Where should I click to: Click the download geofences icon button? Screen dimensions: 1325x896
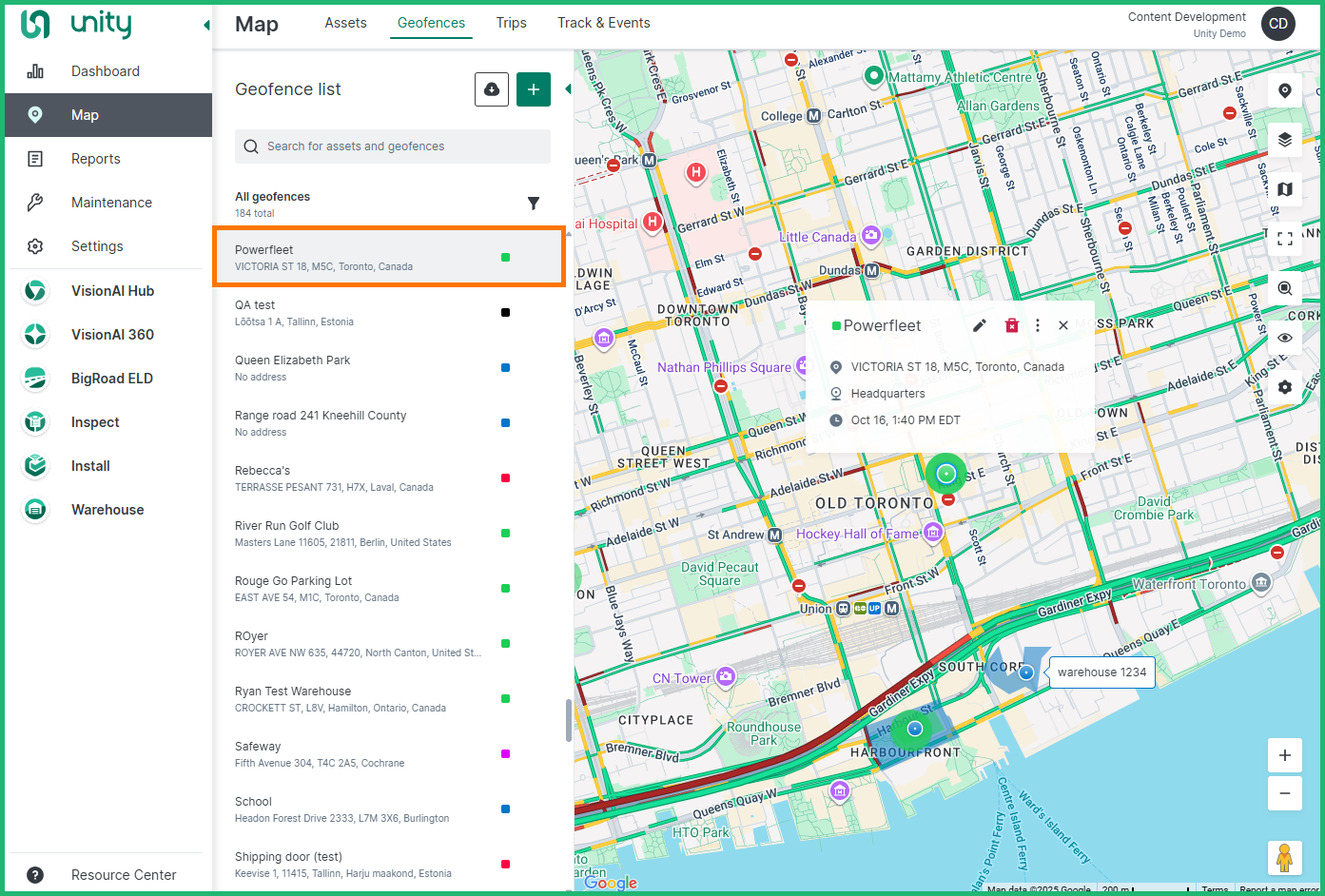pyautogui.click(x=492, y=89)
